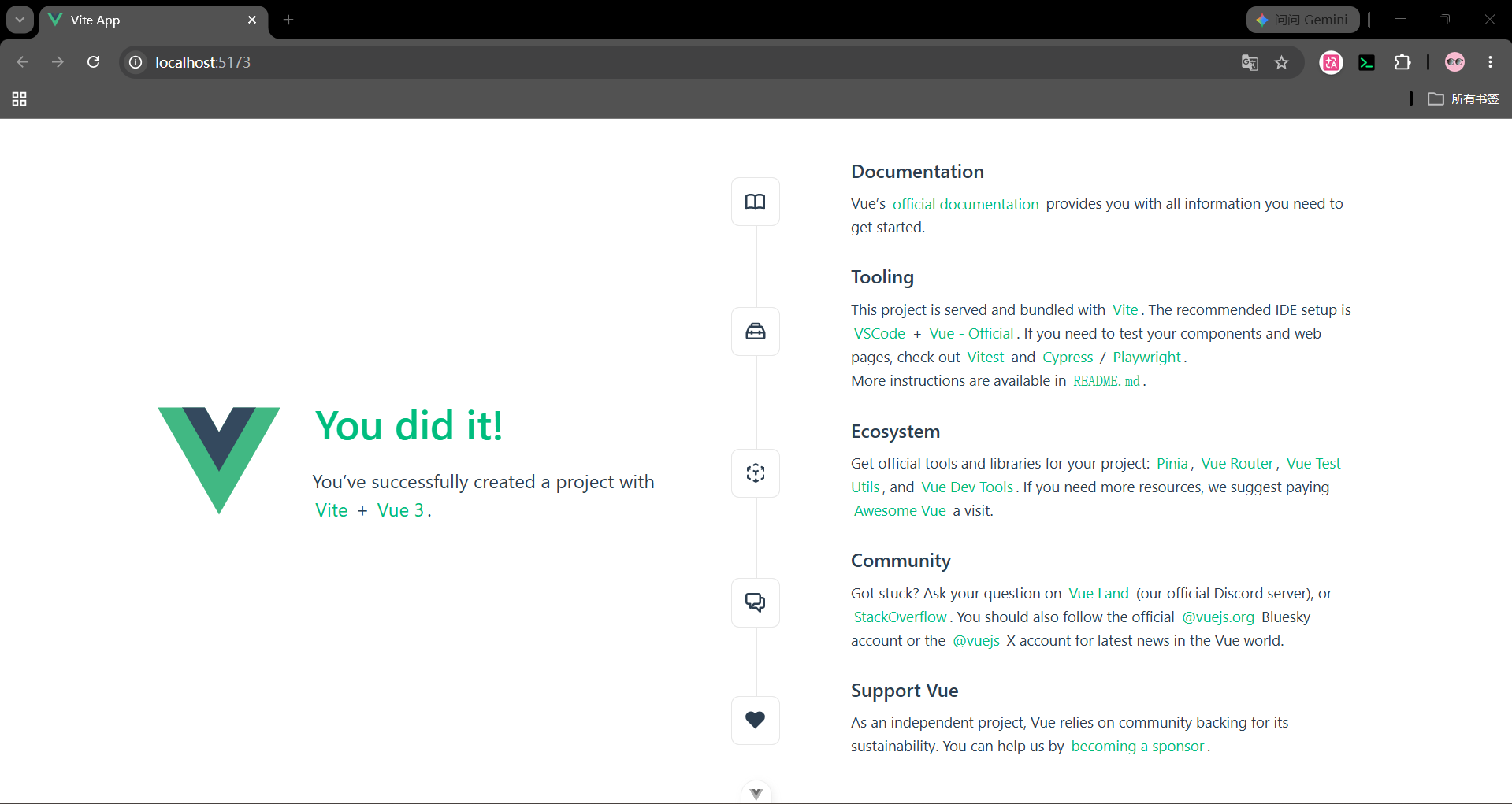Open the VSCode link
The width and height of the screenshot is (1512, 804).
879,334
